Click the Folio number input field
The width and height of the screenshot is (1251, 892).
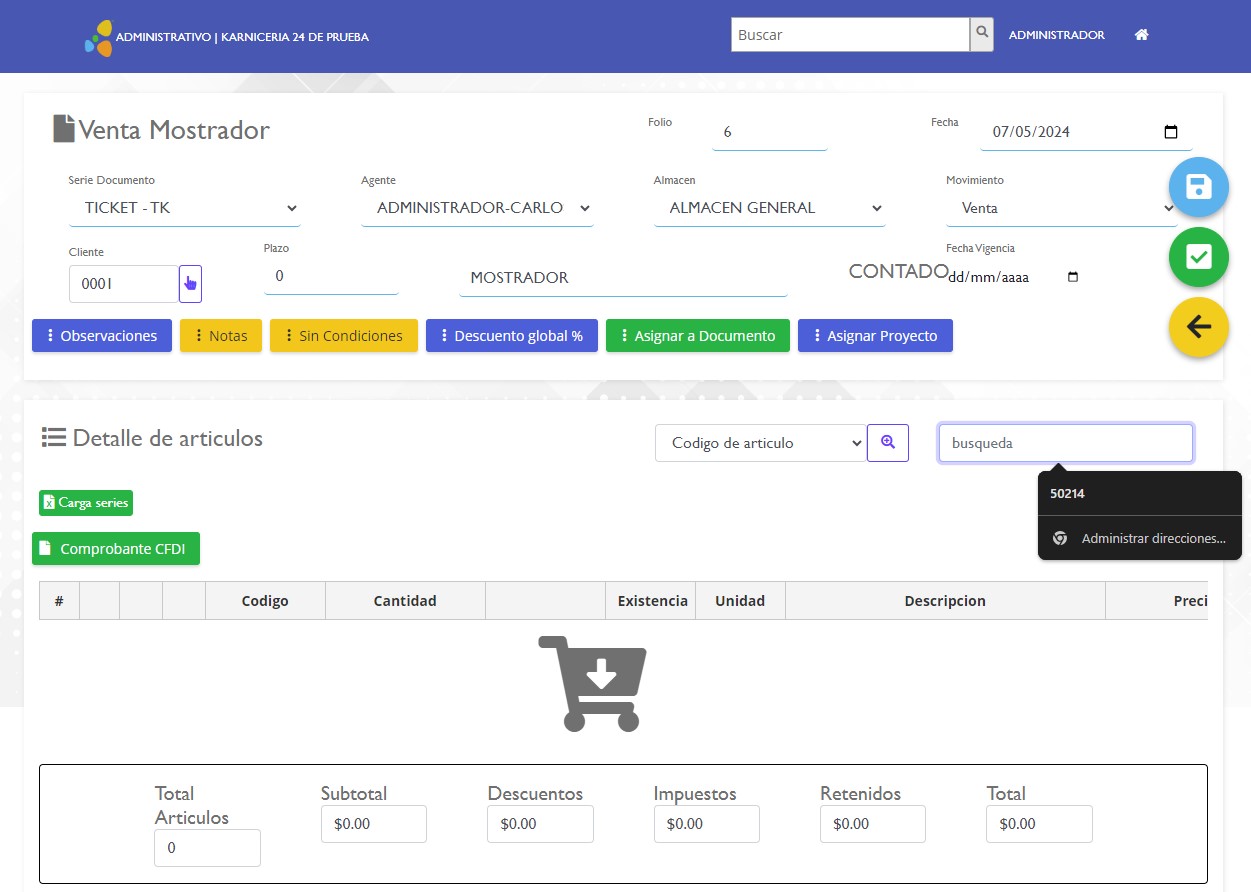[x=769, y=132]
